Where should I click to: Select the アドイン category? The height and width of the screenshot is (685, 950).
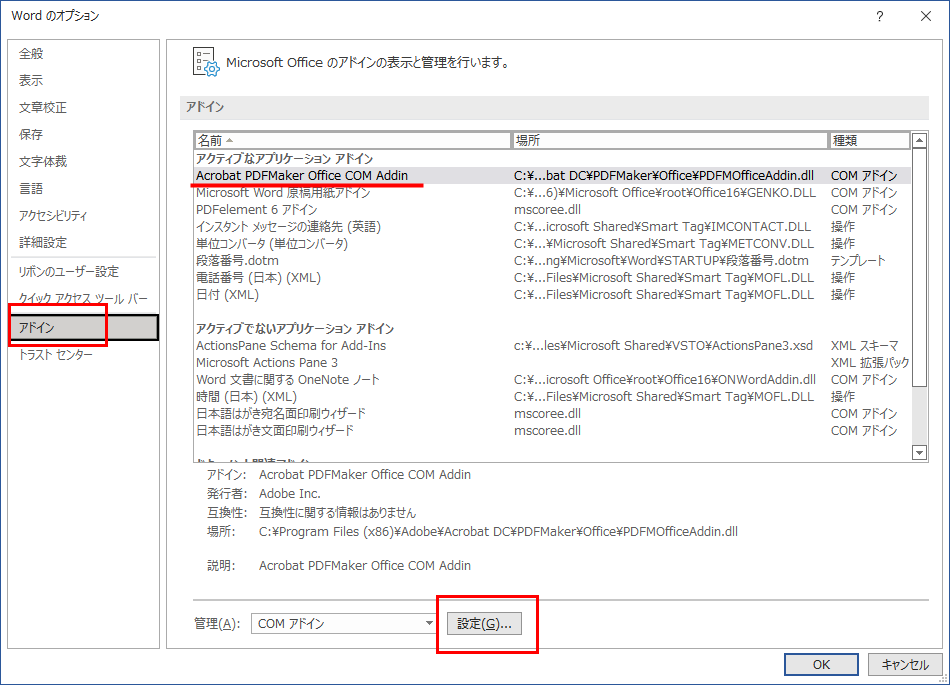[84, 328]
